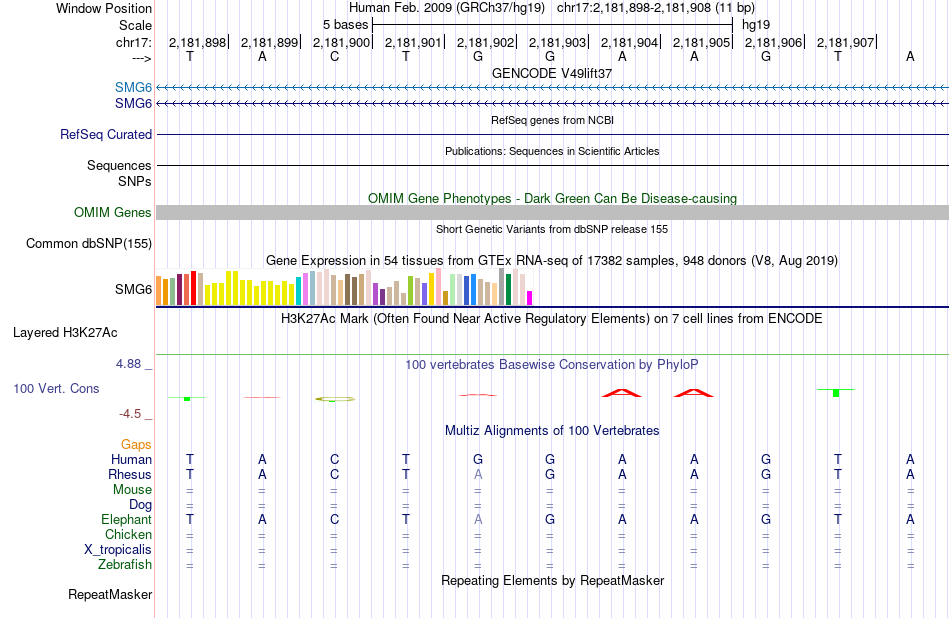Click the Rhesus alignment row label
Image resolution: width=950 pixels, height=618 pixels.
[x=130, y=474]
